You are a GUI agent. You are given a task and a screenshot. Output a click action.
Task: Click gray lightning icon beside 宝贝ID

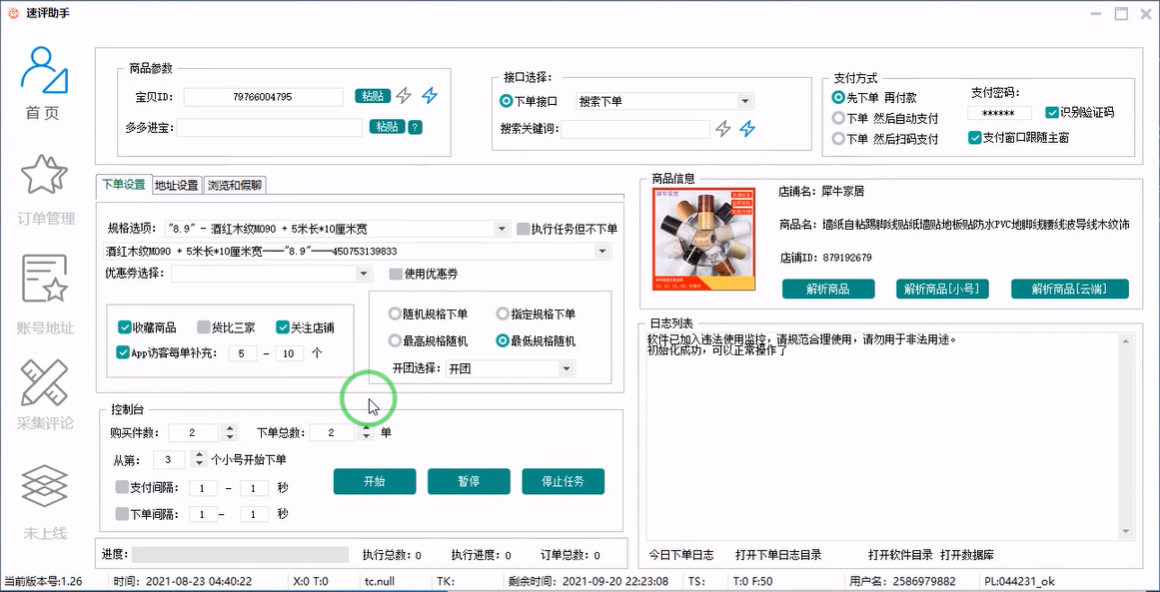403,95
